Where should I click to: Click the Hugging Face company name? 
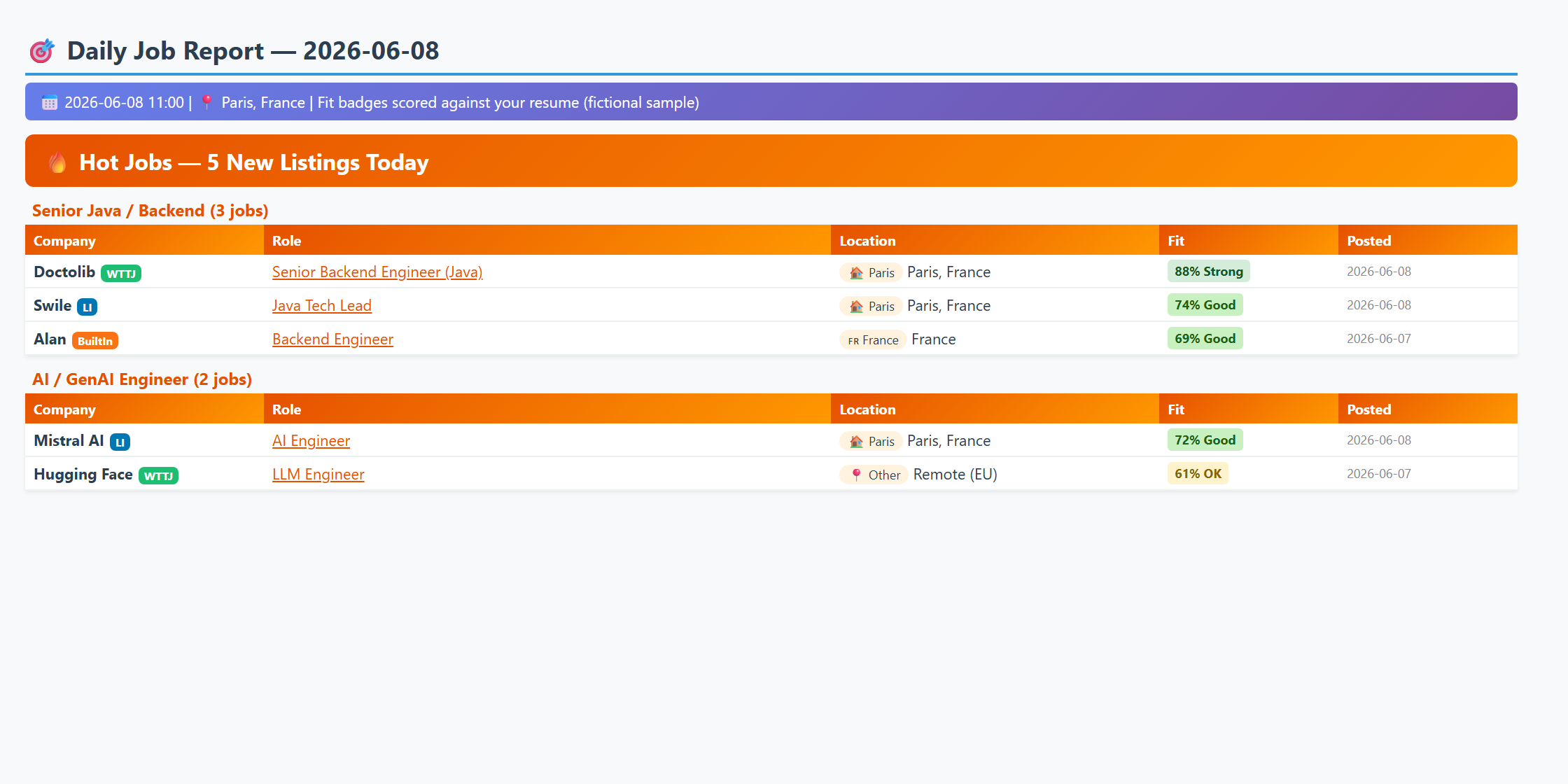pos(83,475)
